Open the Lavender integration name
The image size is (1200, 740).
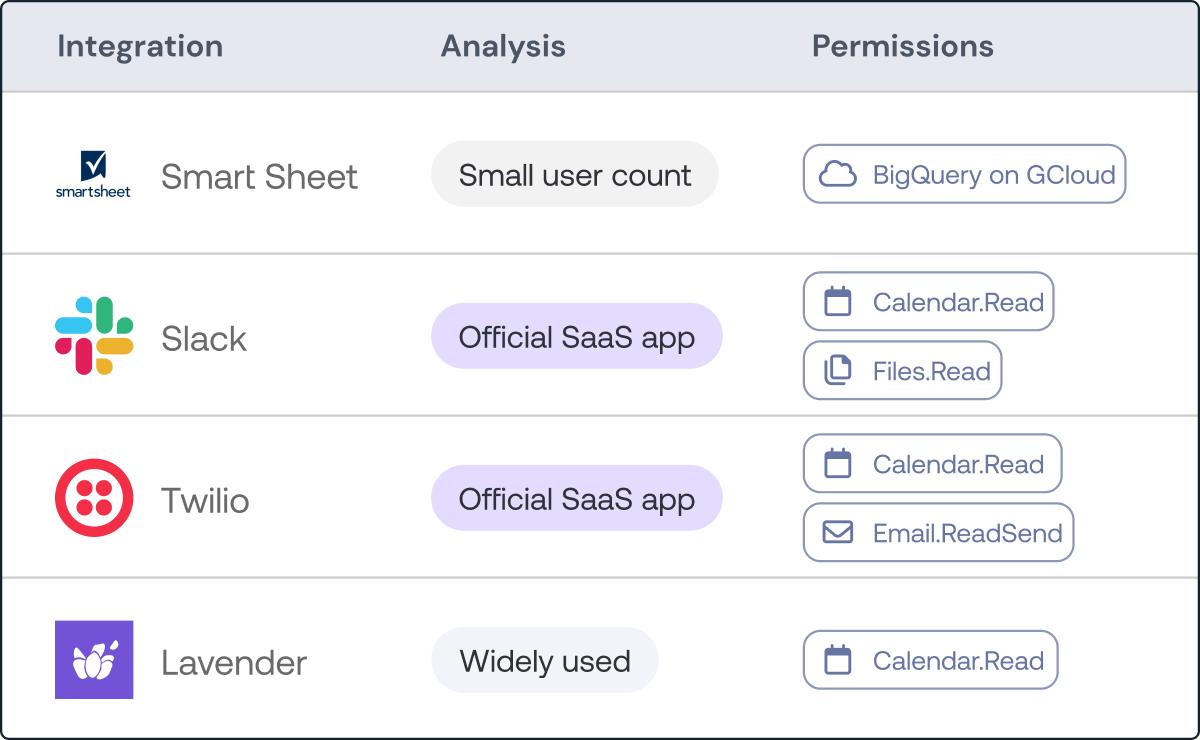pos(234,663)
